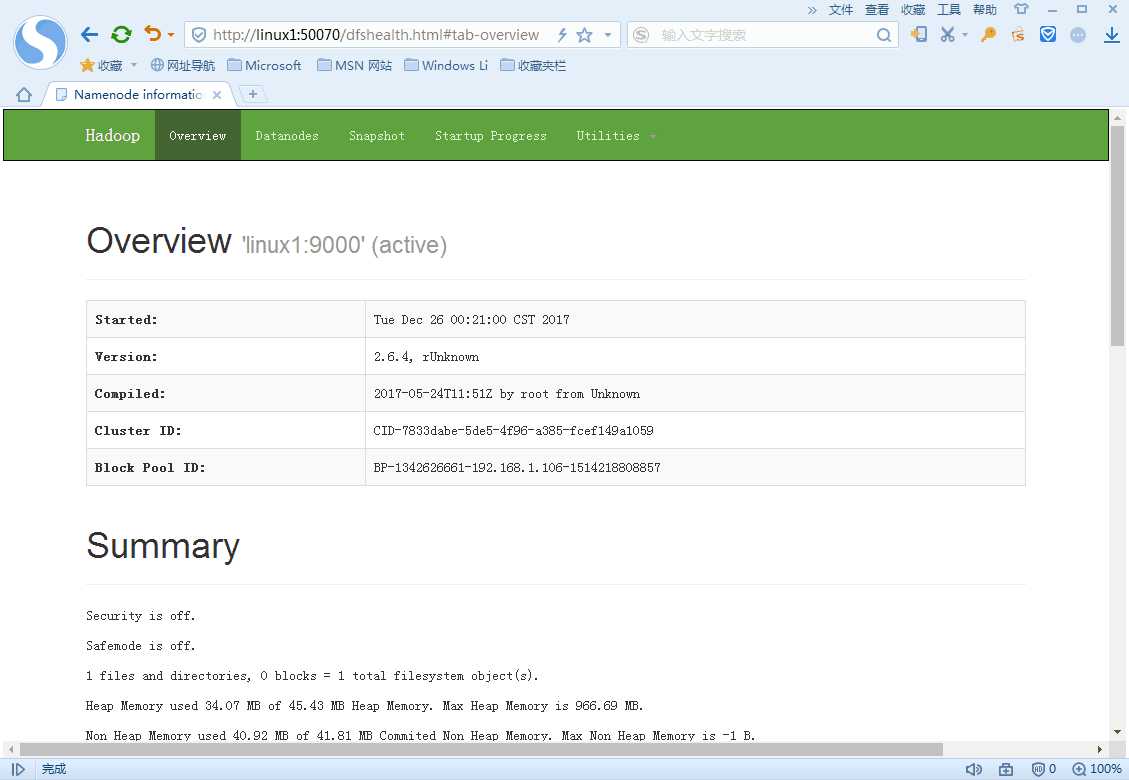1129x780 pixels.
Task: Open the 网址导航 bookmark
Action: pos(183,66)
